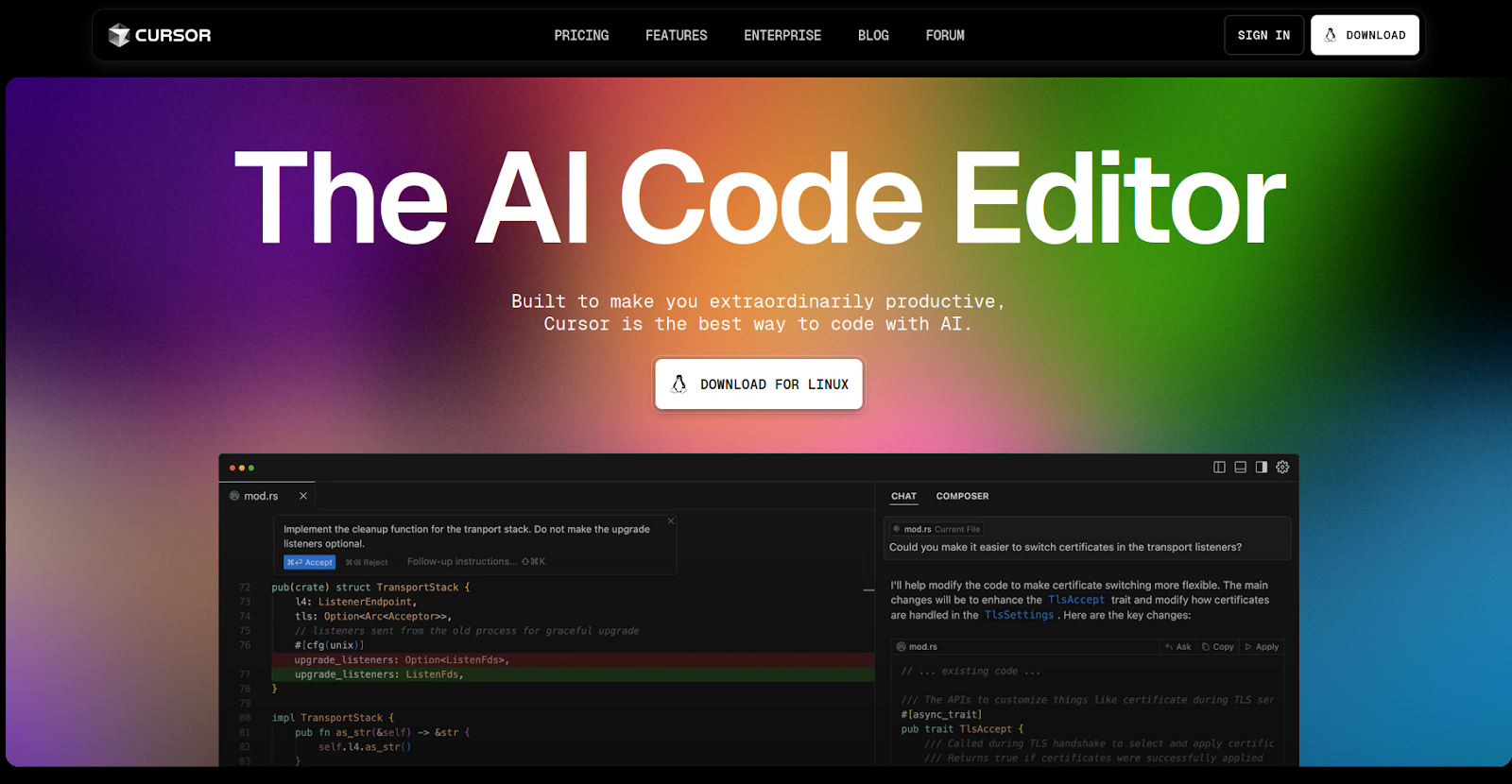This screenshot has width=1512, height=784.
Task: Click the headline "The AI Code Editor"
Action: point(760,199)
